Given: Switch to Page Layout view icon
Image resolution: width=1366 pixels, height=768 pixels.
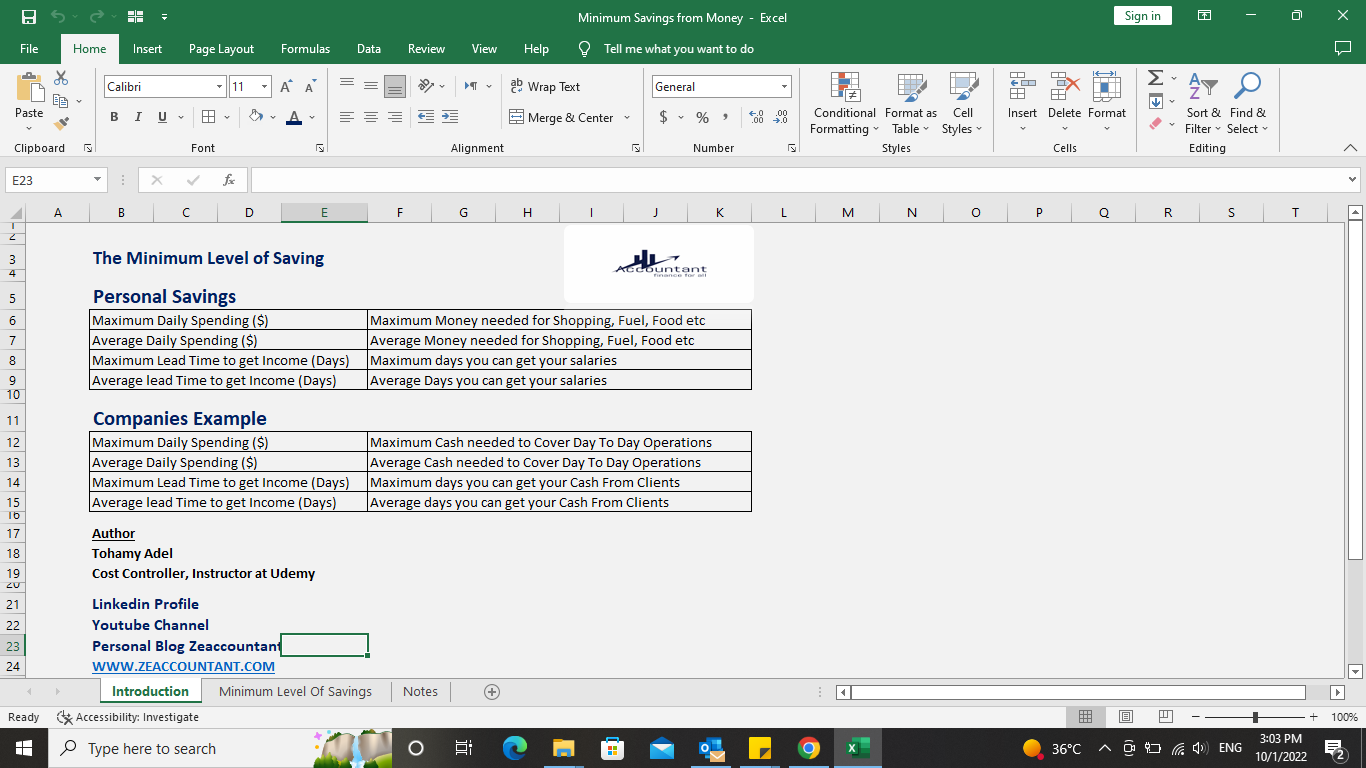Looking at the screenshot, I should tap(1125, 717).
